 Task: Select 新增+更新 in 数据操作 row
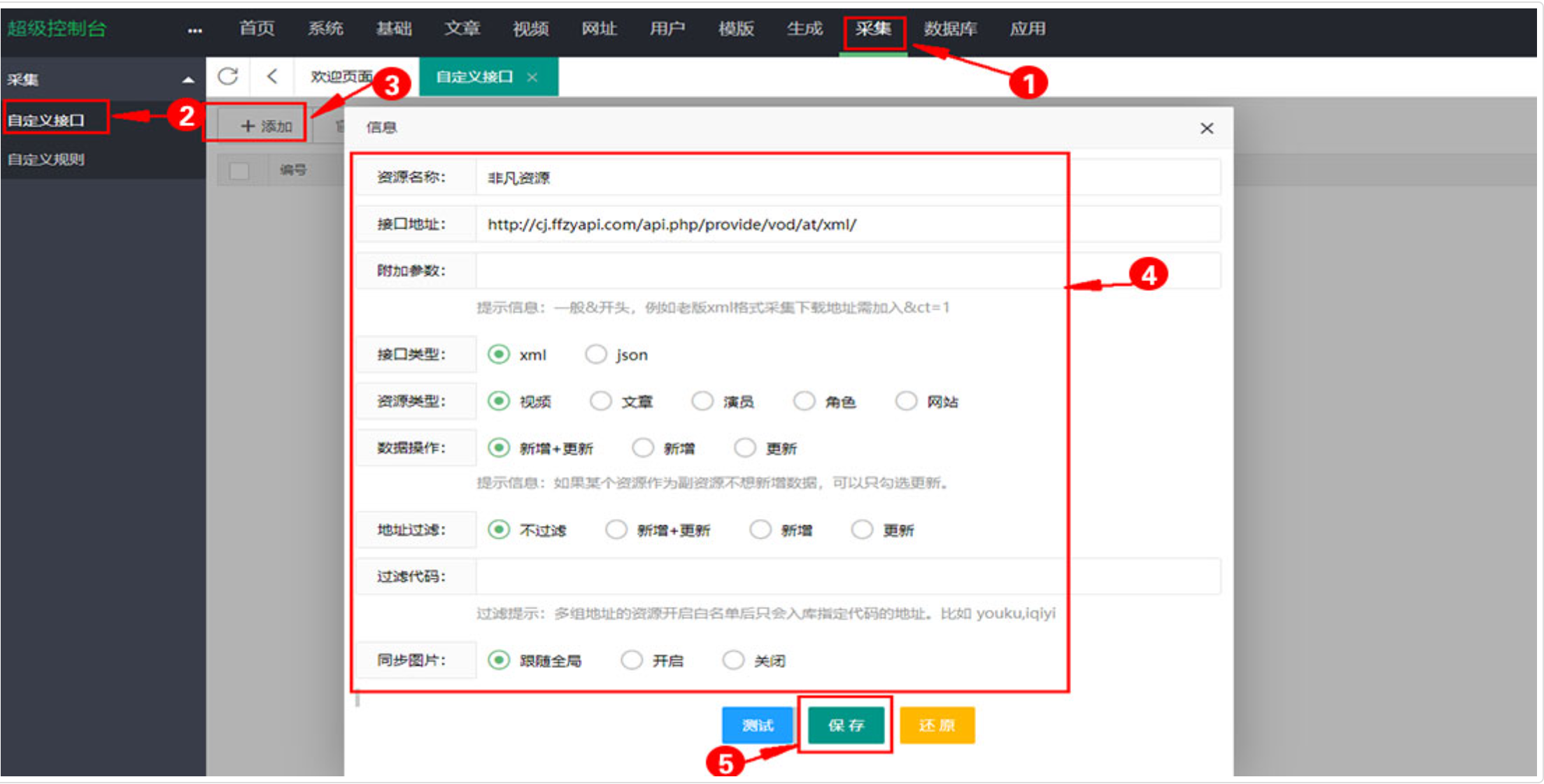tap(499, 448)
